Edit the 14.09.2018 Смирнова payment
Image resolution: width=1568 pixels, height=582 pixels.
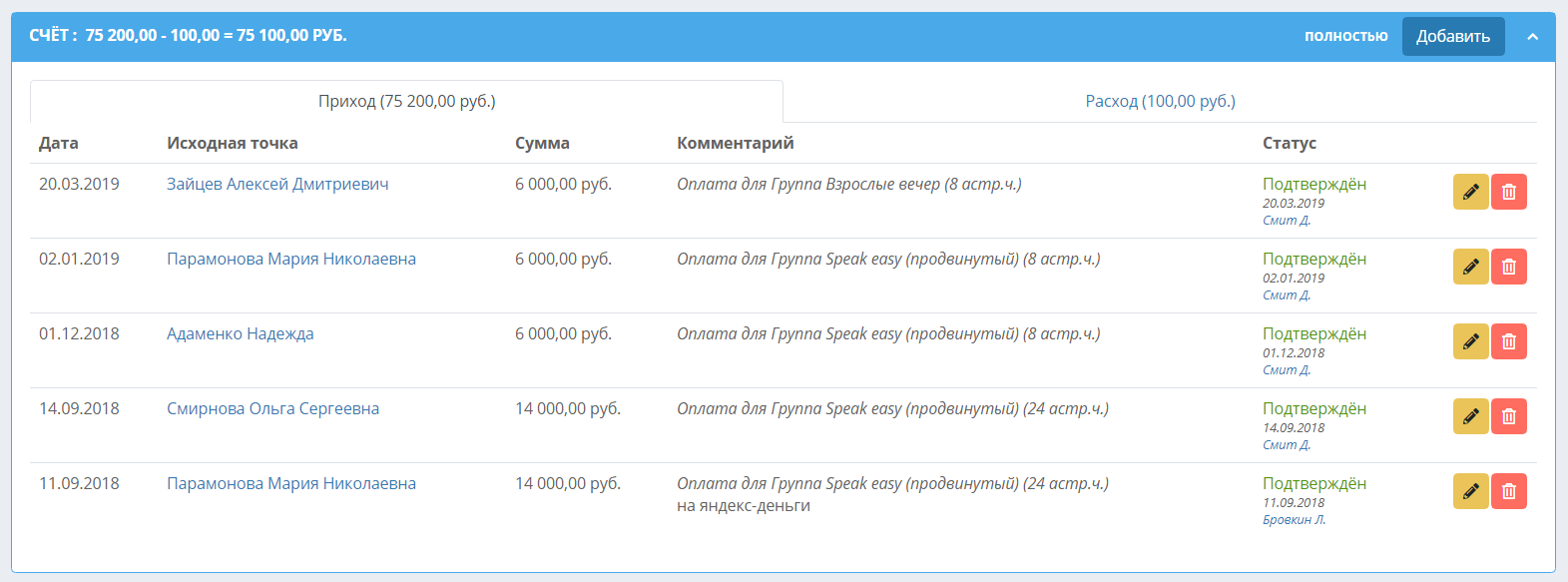1470,416
